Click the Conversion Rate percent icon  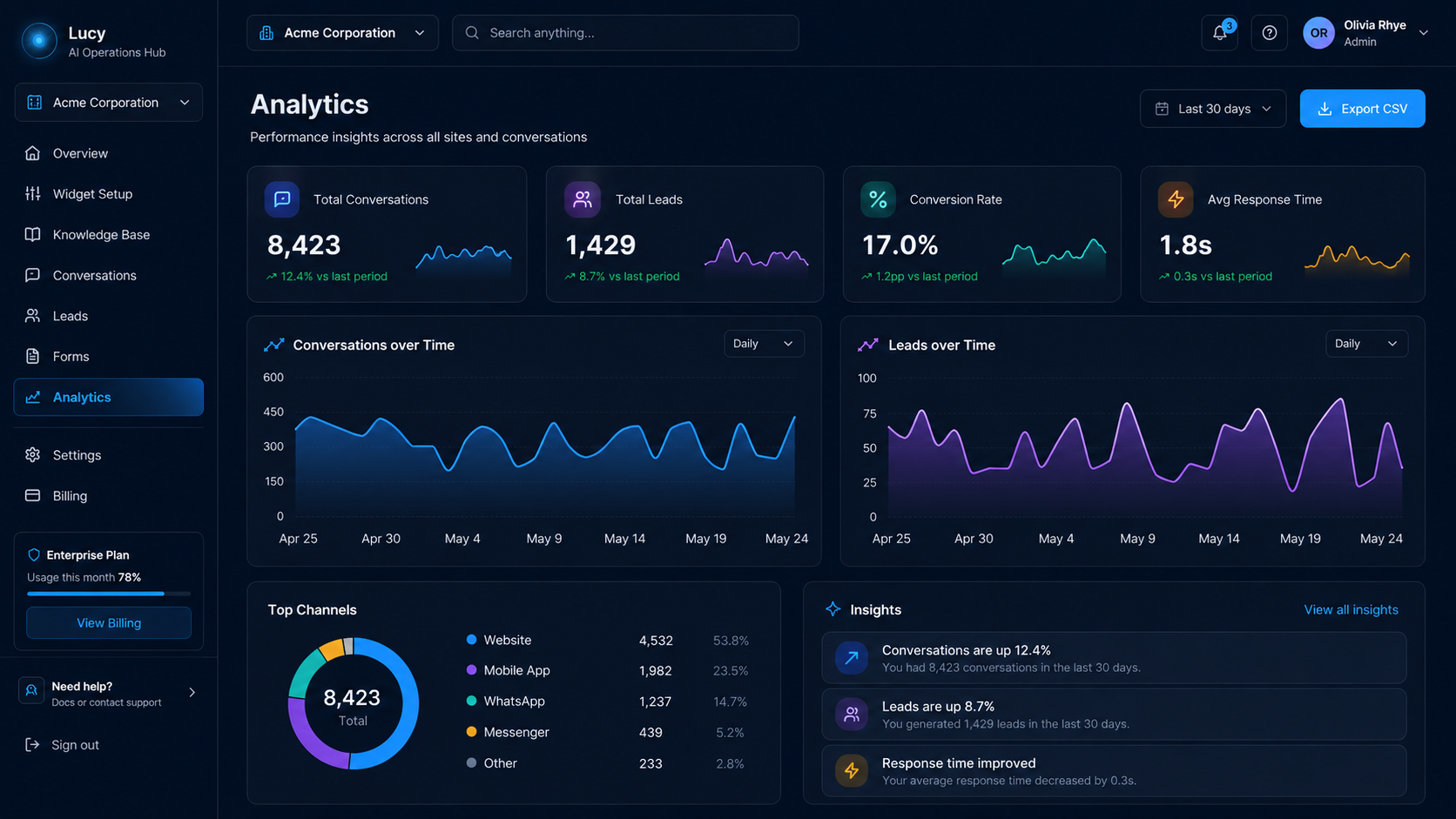[x=878, y=199]
